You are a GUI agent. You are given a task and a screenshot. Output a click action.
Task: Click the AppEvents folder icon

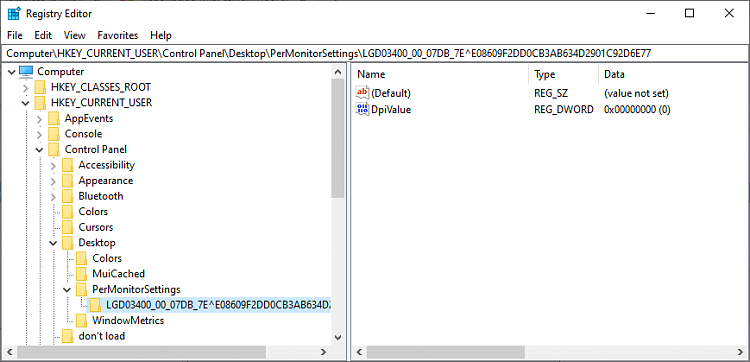[x=54, y=118]
